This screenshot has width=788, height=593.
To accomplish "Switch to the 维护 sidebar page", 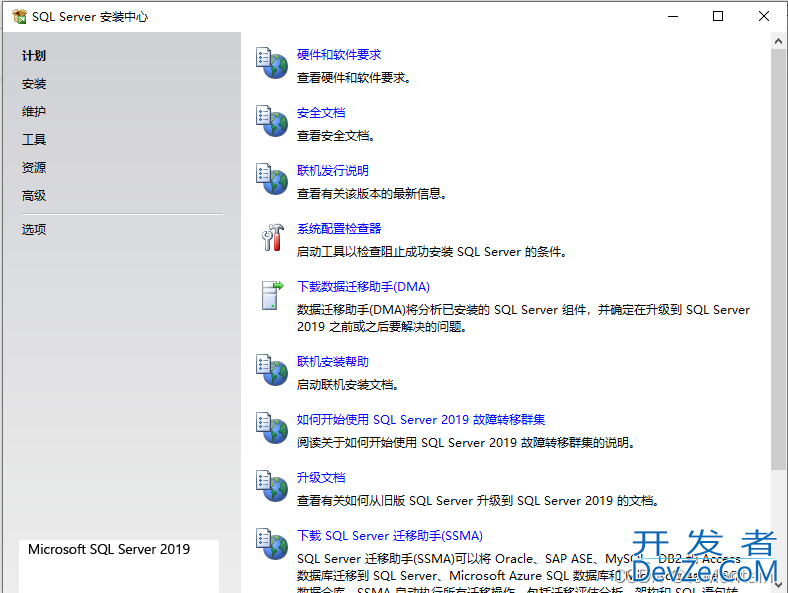I will coord(34,112).
